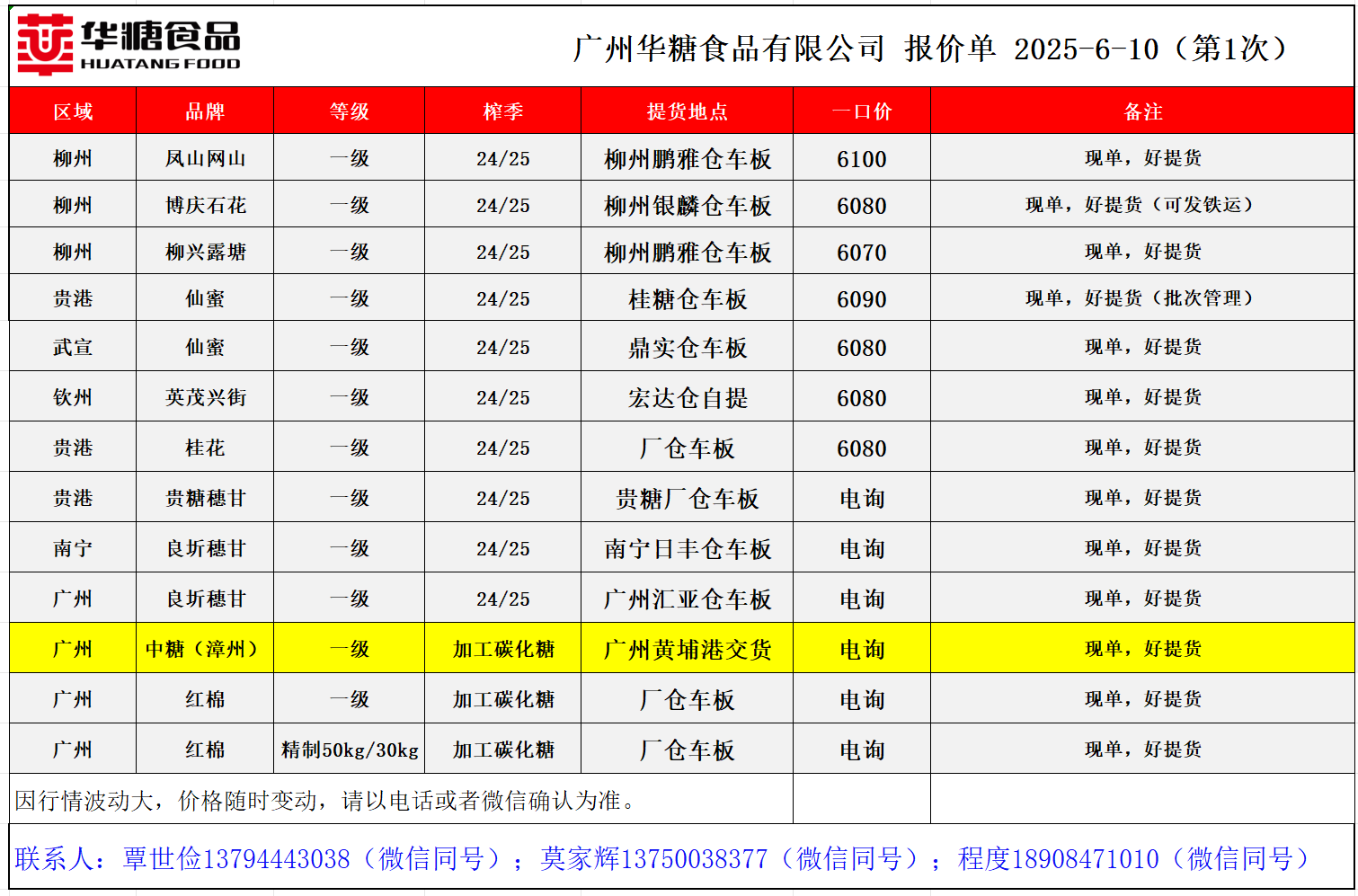Select the 广州黄埔港交货 delivery cell
This screenshot has width=1358, height=896.
[x=687, y=649]
